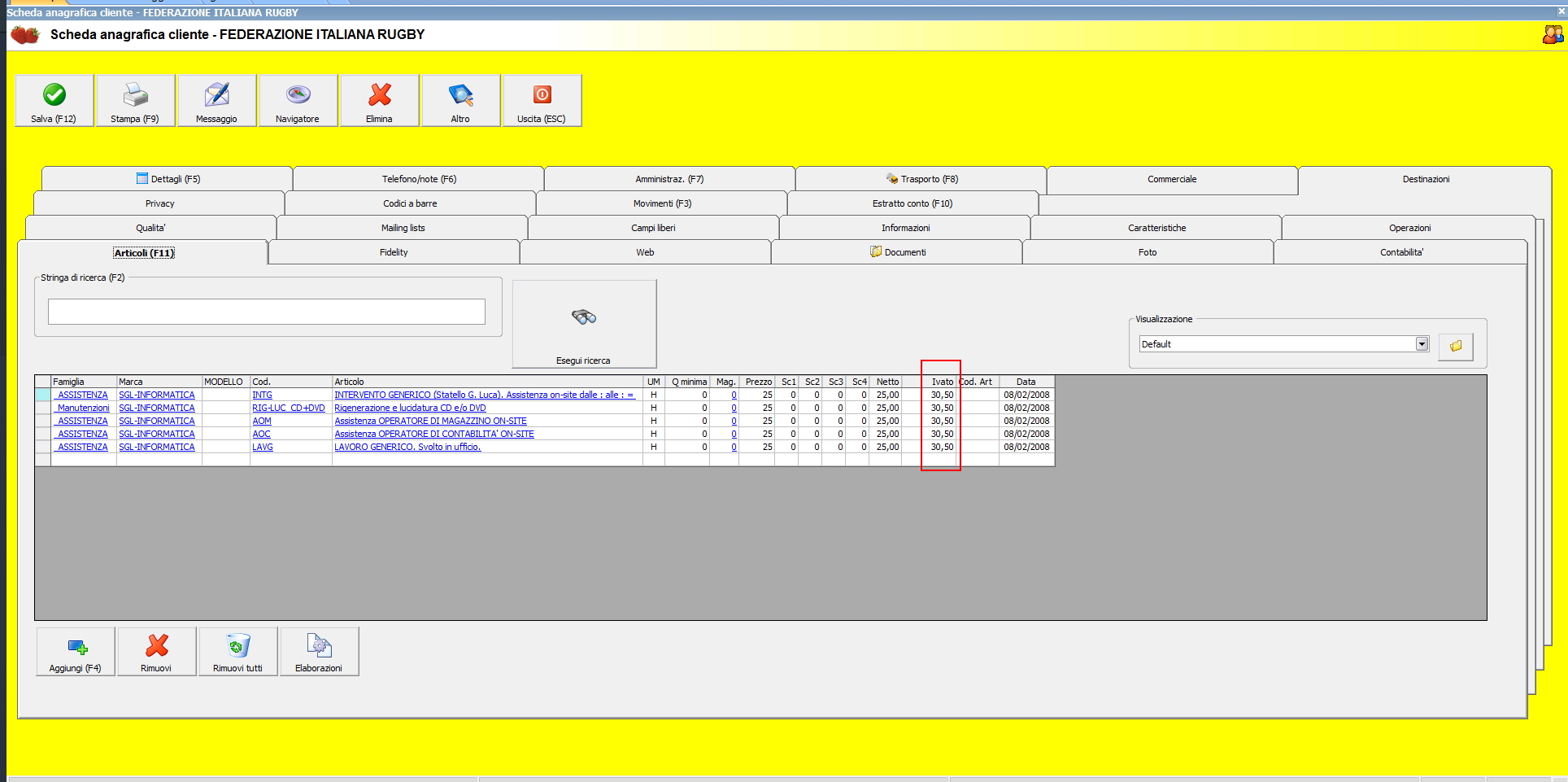Open the Fidelity tab
This screenshot has width=1568, height=782.
[394, 252]
